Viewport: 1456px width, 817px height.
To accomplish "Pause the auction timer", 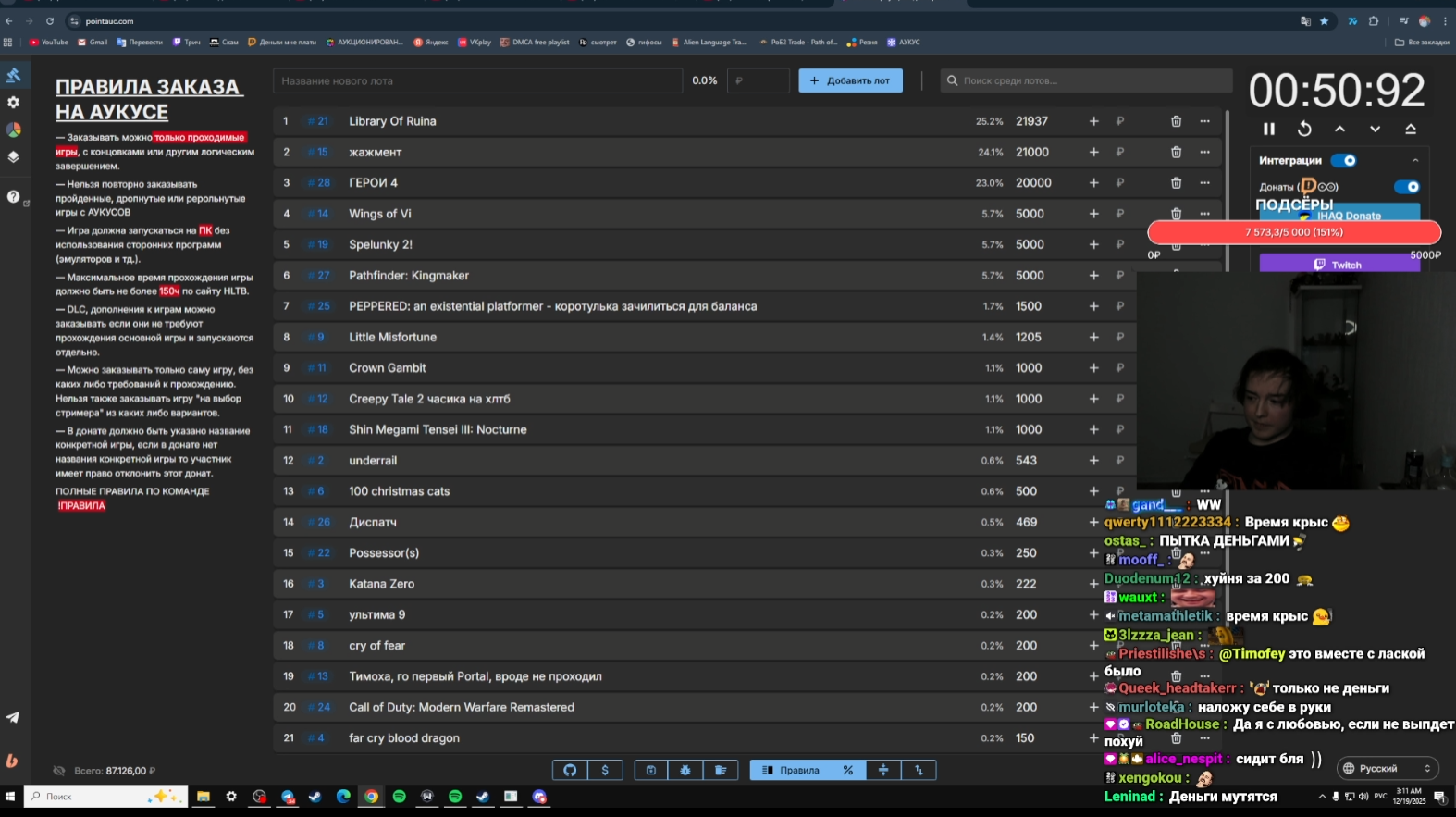I will (1269, 130).
